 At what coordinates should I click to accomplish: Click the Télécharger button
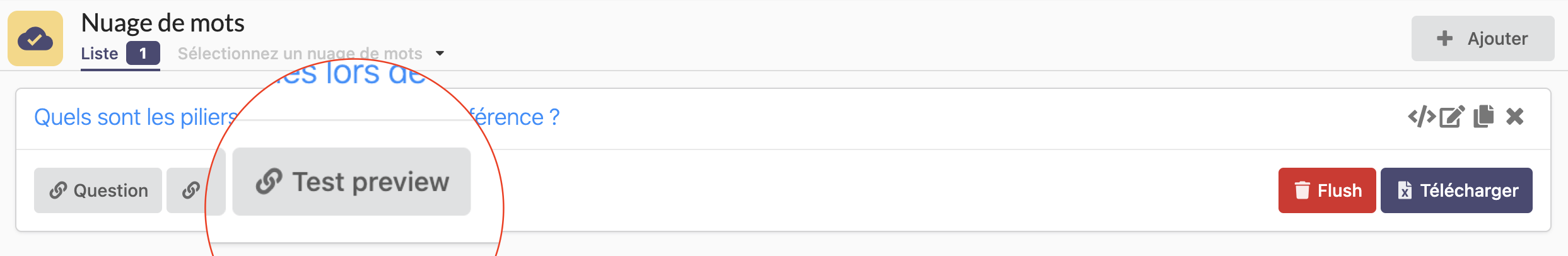click(1456, 190)
